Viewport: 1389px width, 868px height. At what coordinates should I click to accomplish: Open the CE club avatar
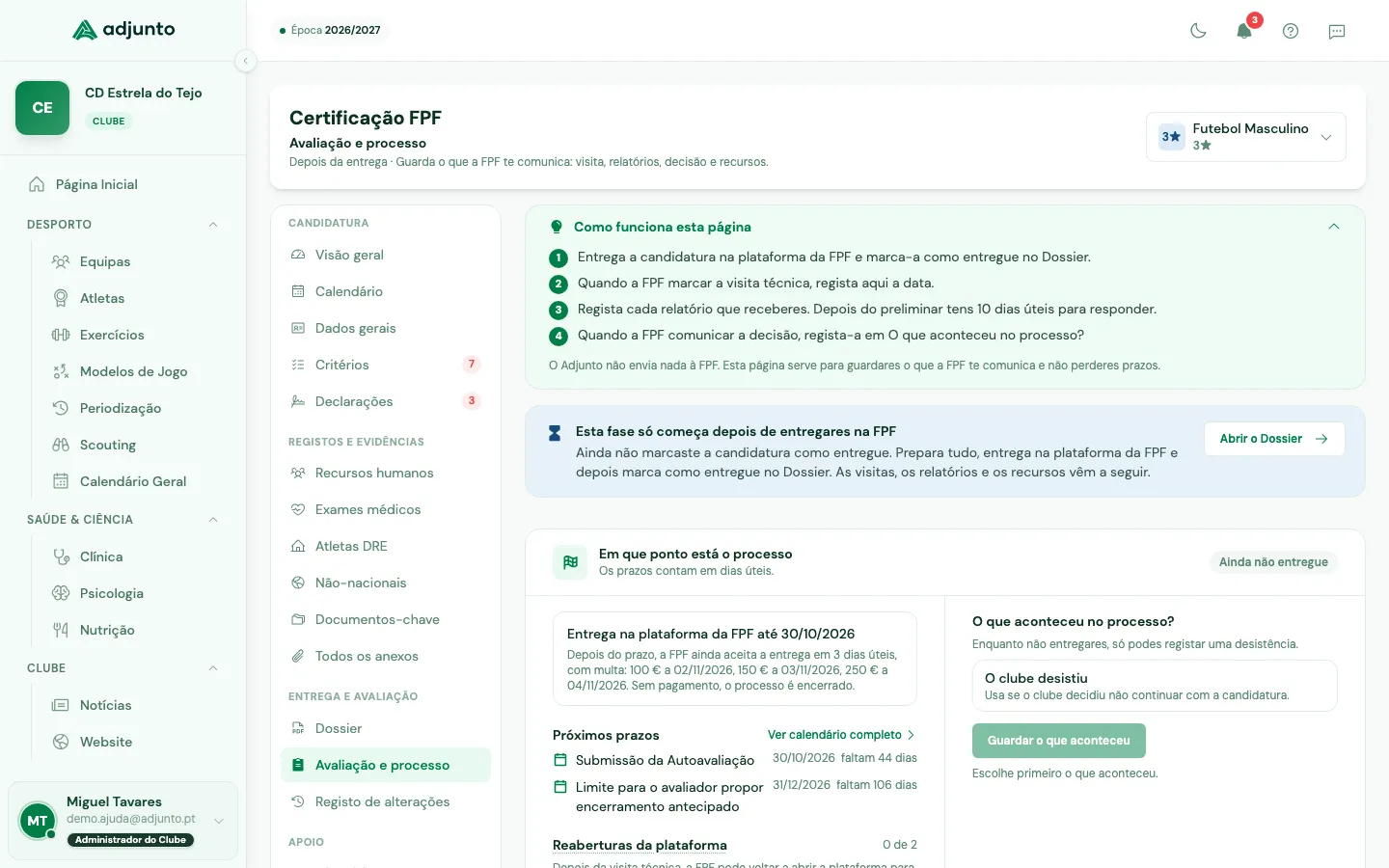(42, 108)
